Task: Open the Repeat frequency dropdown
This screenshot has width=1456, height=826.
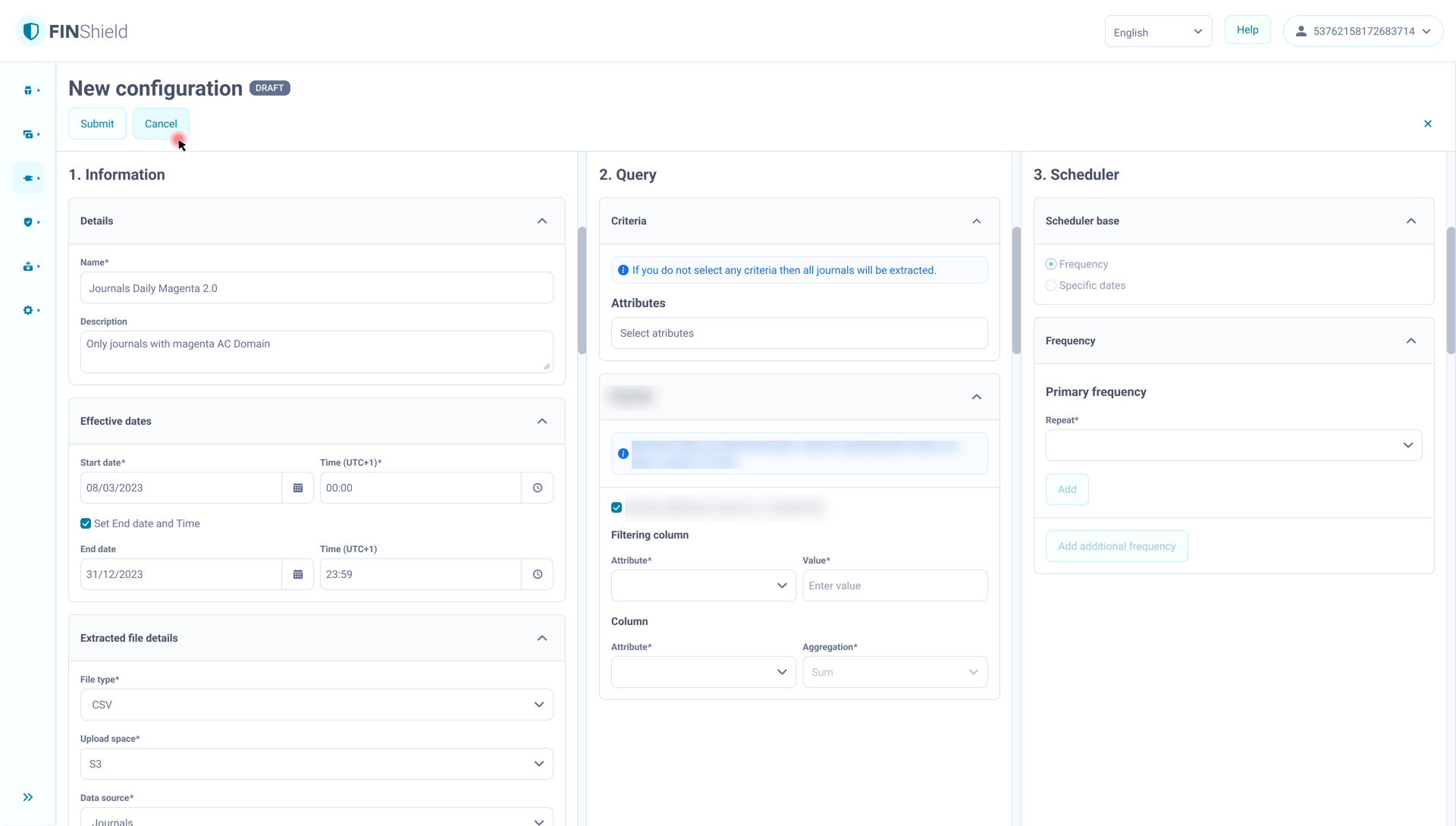Action: 1233,446
